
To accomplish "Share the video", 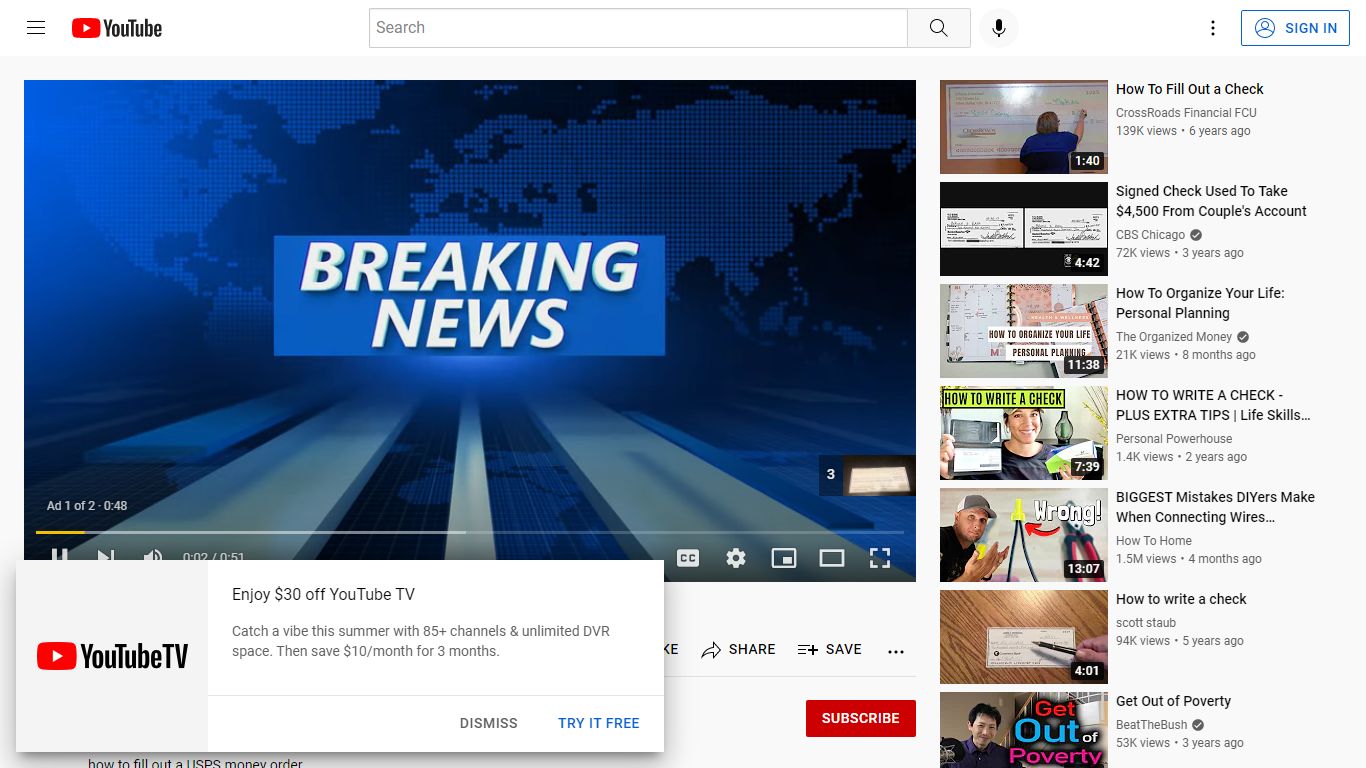I will click(x=738, y=650).
